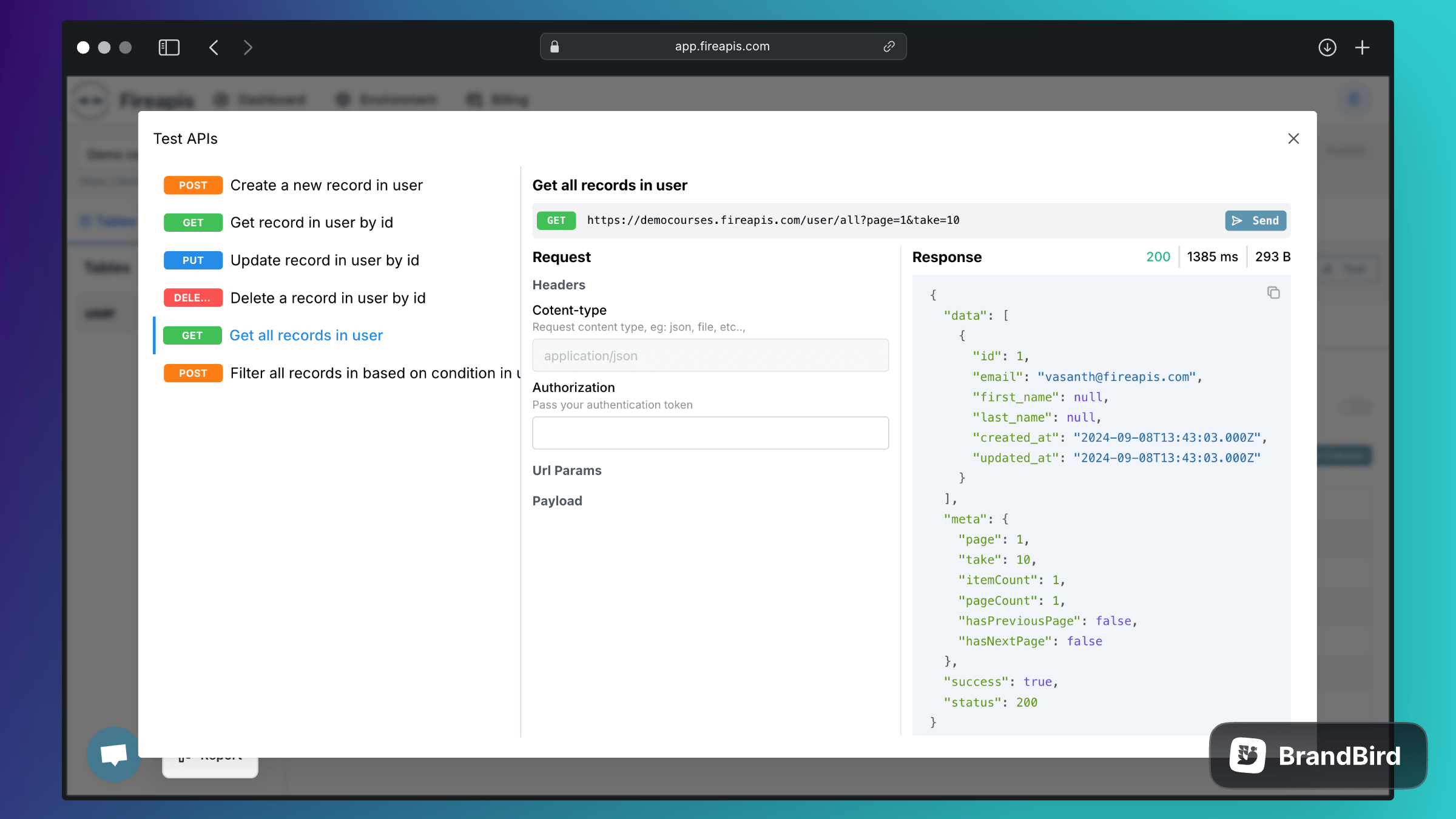Copy the page link icon in address bar

coord(889,47)
